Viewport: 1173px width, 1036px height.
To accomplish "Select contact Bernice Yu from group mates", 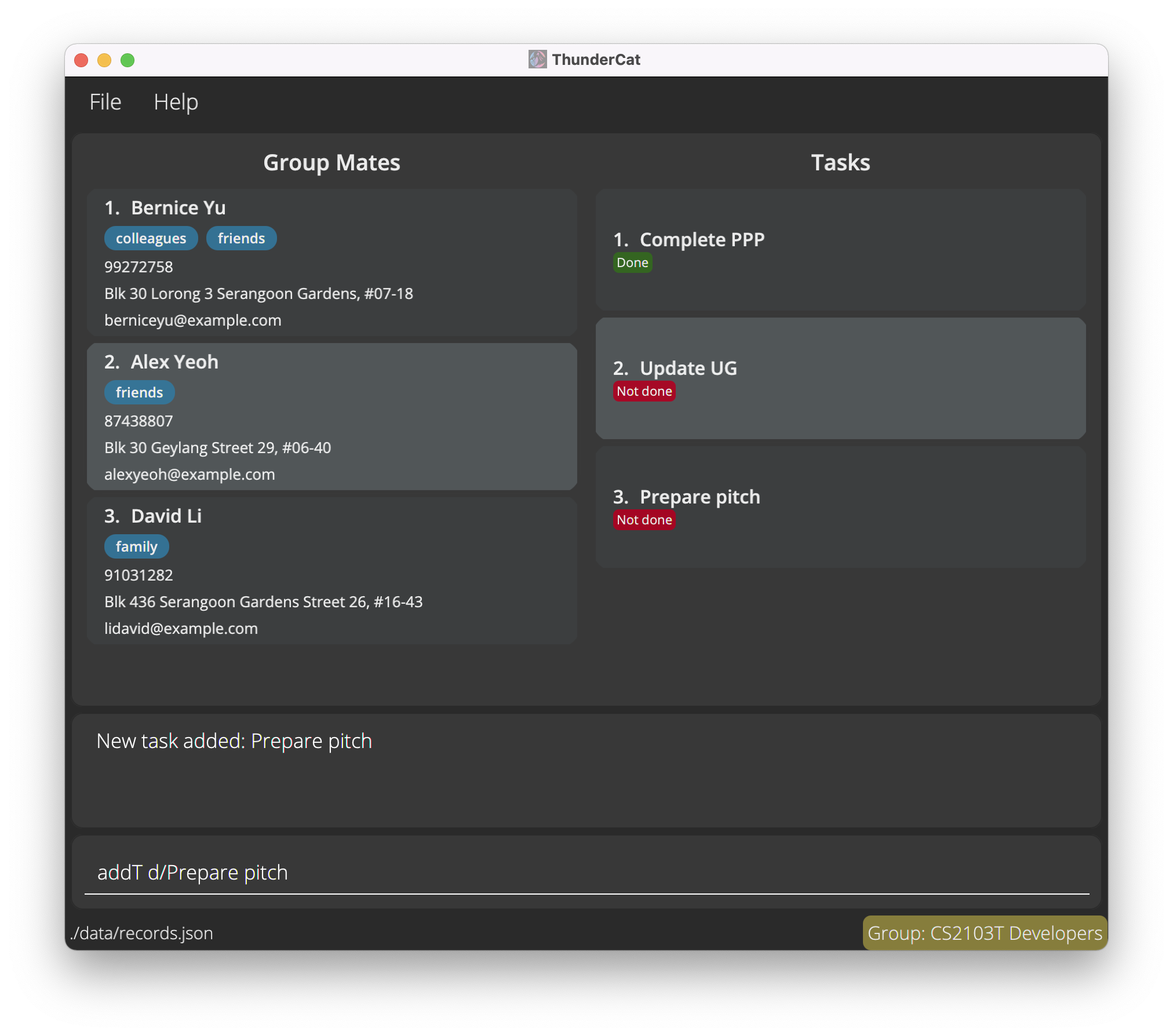I will tap(331, 262).
